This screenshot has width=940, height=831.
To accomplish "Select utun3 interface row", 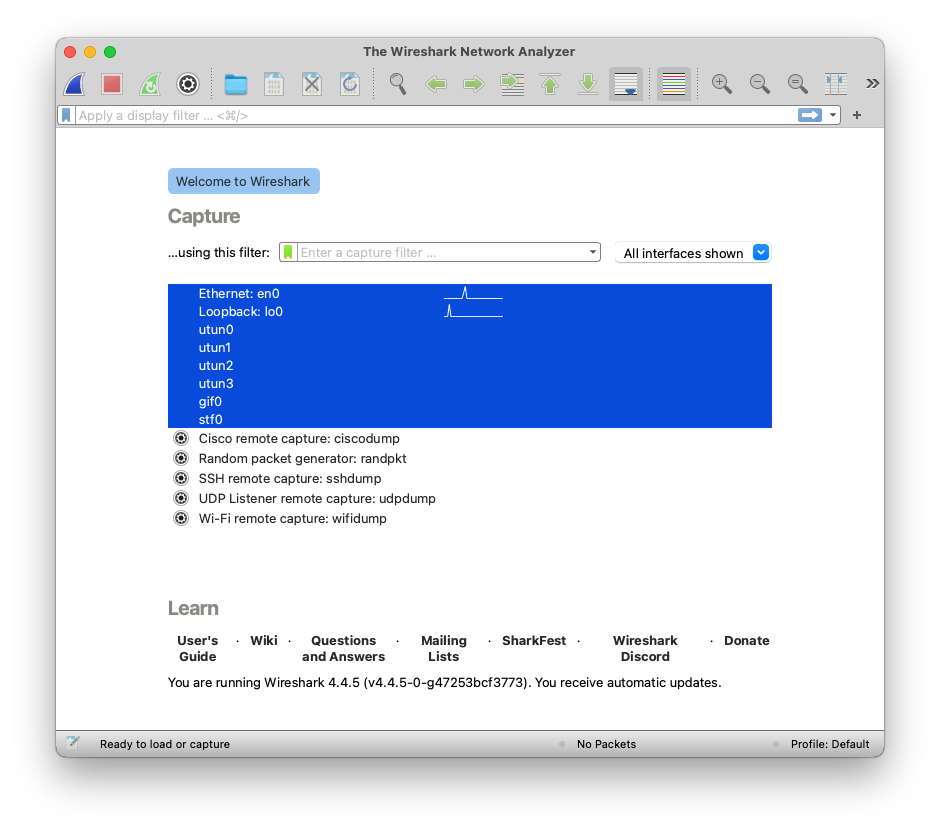I will click(469, 383).
